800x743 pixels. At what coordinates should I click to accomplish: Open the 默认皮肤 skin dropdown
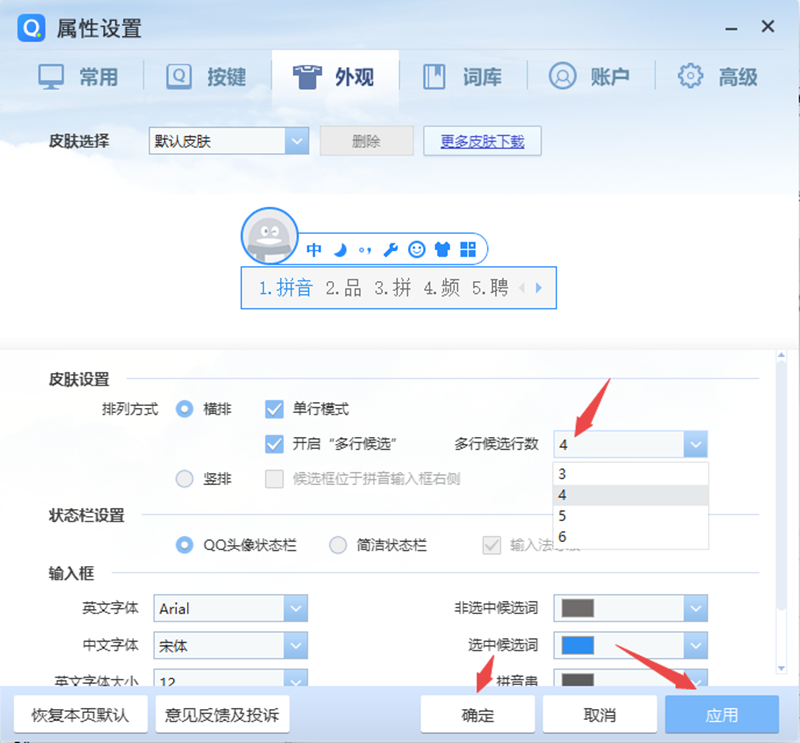coord(295,141)
